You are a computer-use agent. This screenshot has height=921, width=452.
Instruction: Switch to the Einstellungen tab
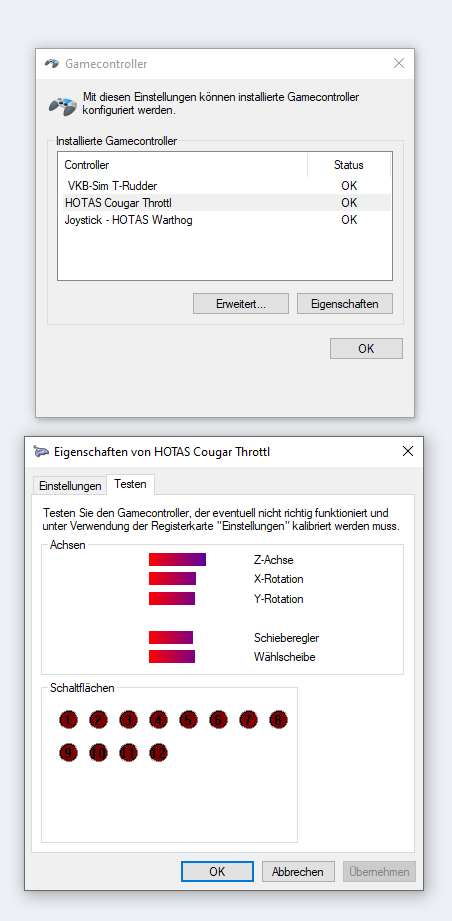point(70,486)
